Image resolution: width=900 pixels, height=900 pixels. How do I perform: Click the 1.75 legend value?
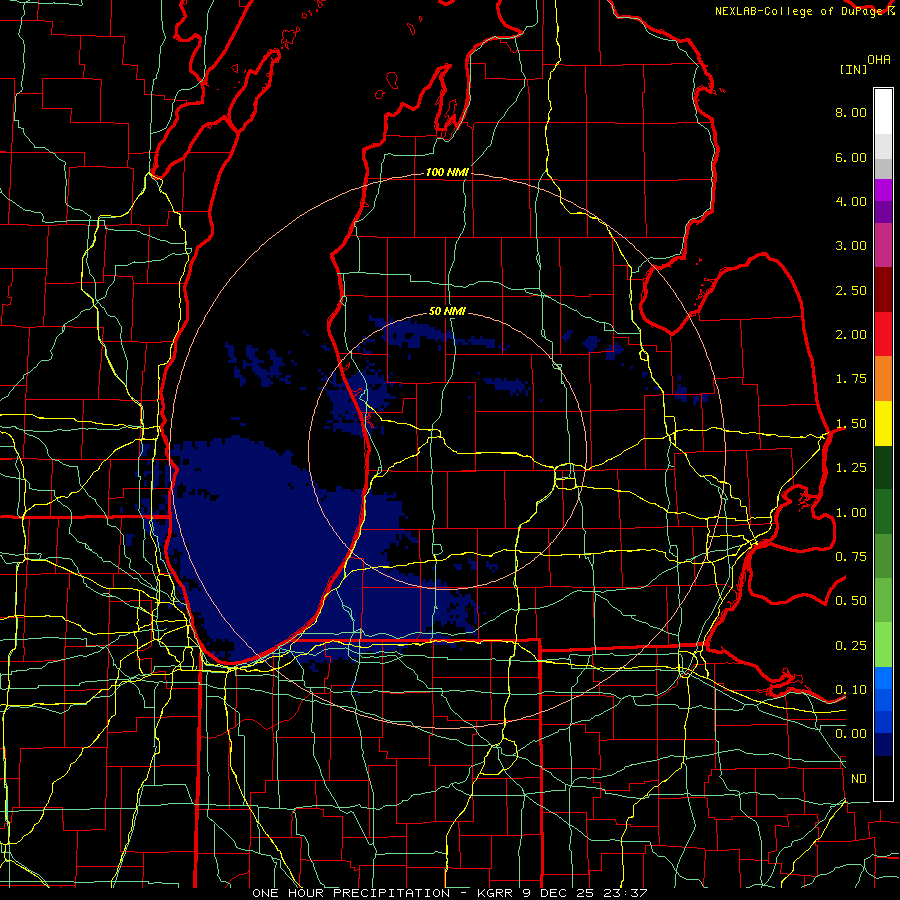click(x=851, y=379)
